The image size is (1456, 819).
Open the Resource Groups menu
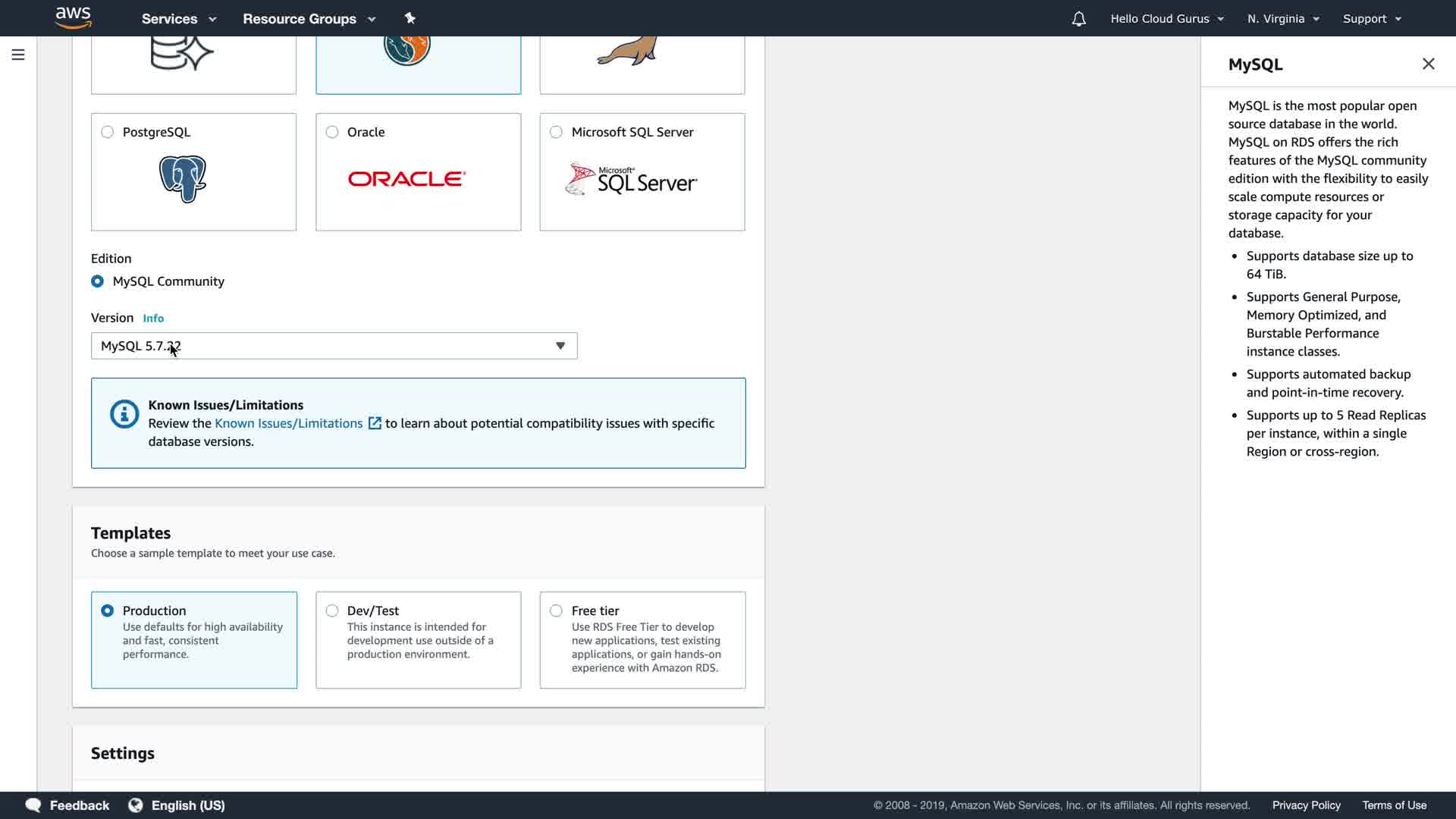coord(309,19)
